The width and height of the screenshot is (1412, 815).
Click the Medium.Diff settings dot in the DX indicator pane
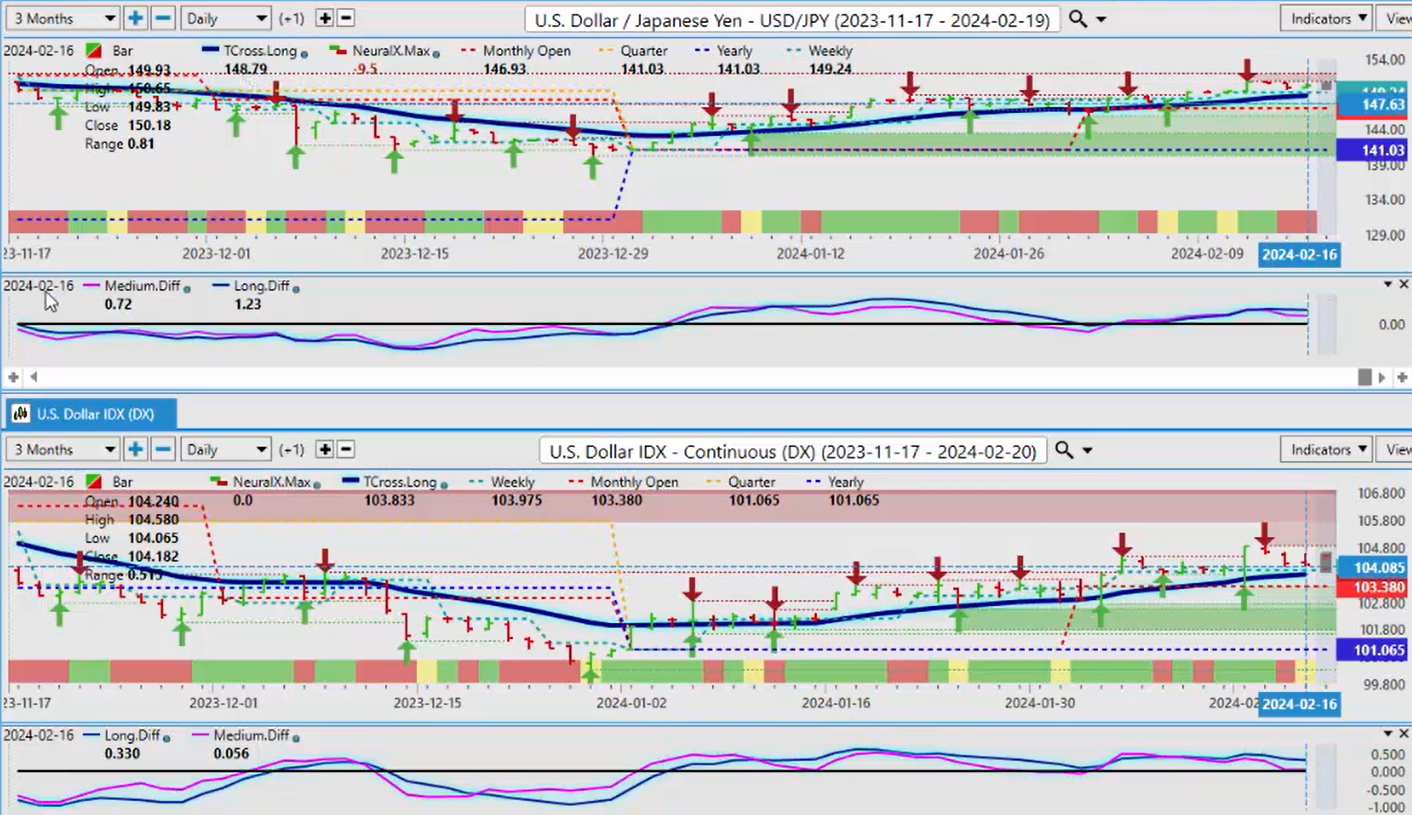coord(297,738)
